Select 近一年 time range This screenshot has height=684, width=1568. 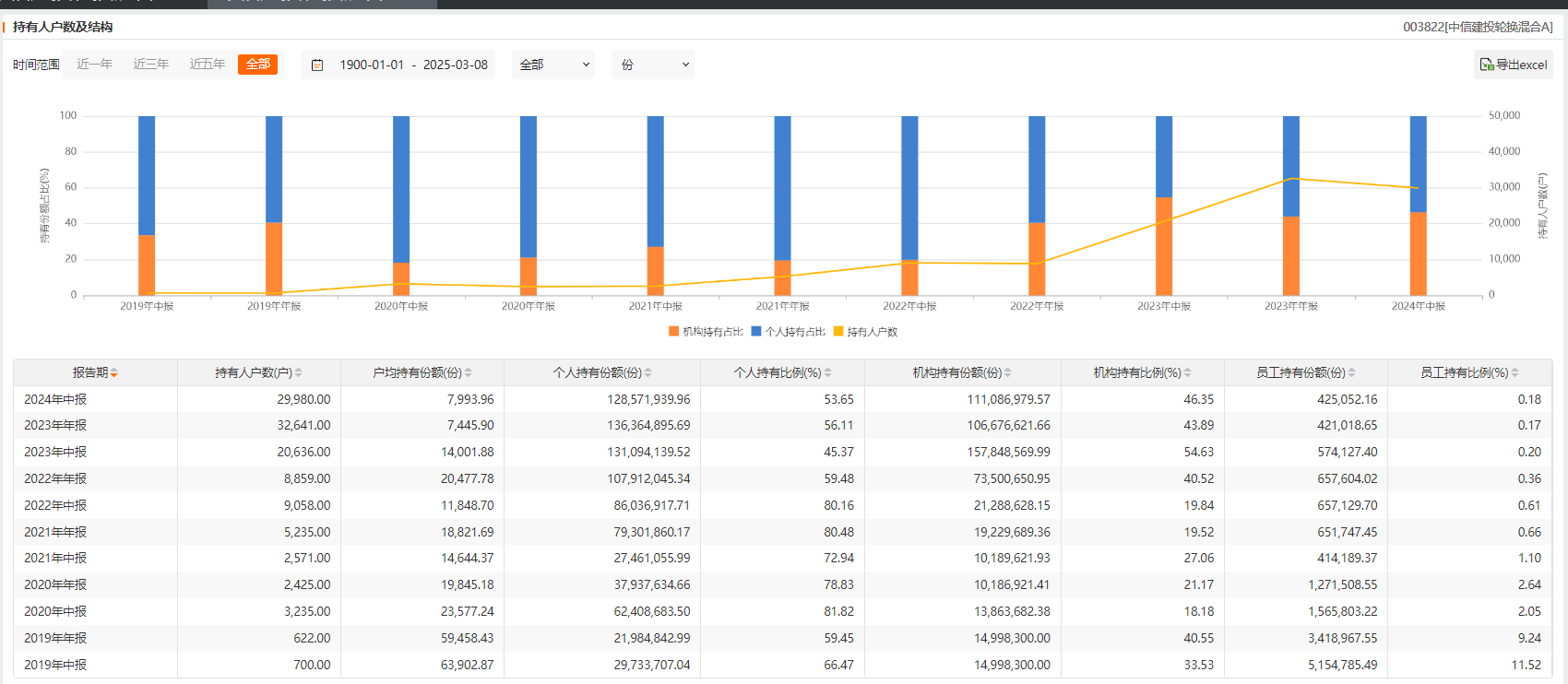click(94, 65)
